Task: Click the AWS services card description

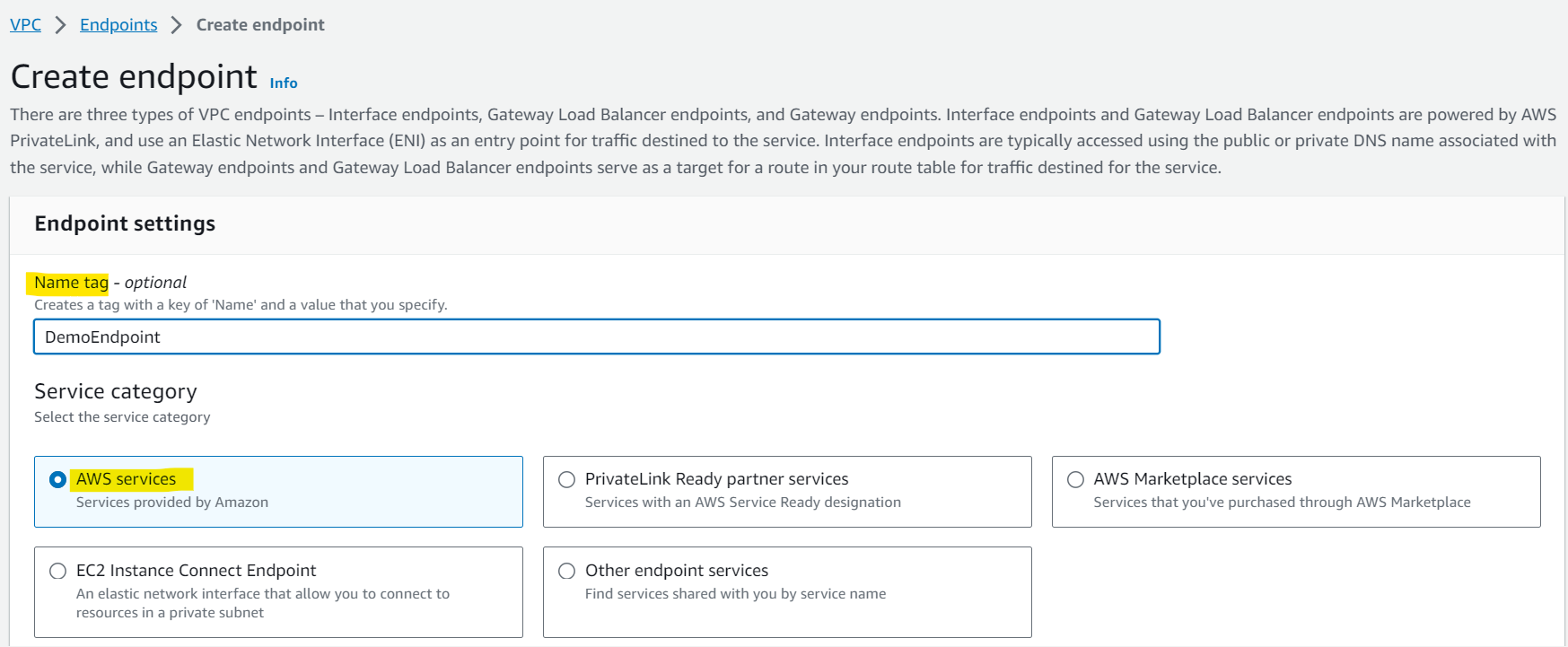Action: (x=172, y=503)
